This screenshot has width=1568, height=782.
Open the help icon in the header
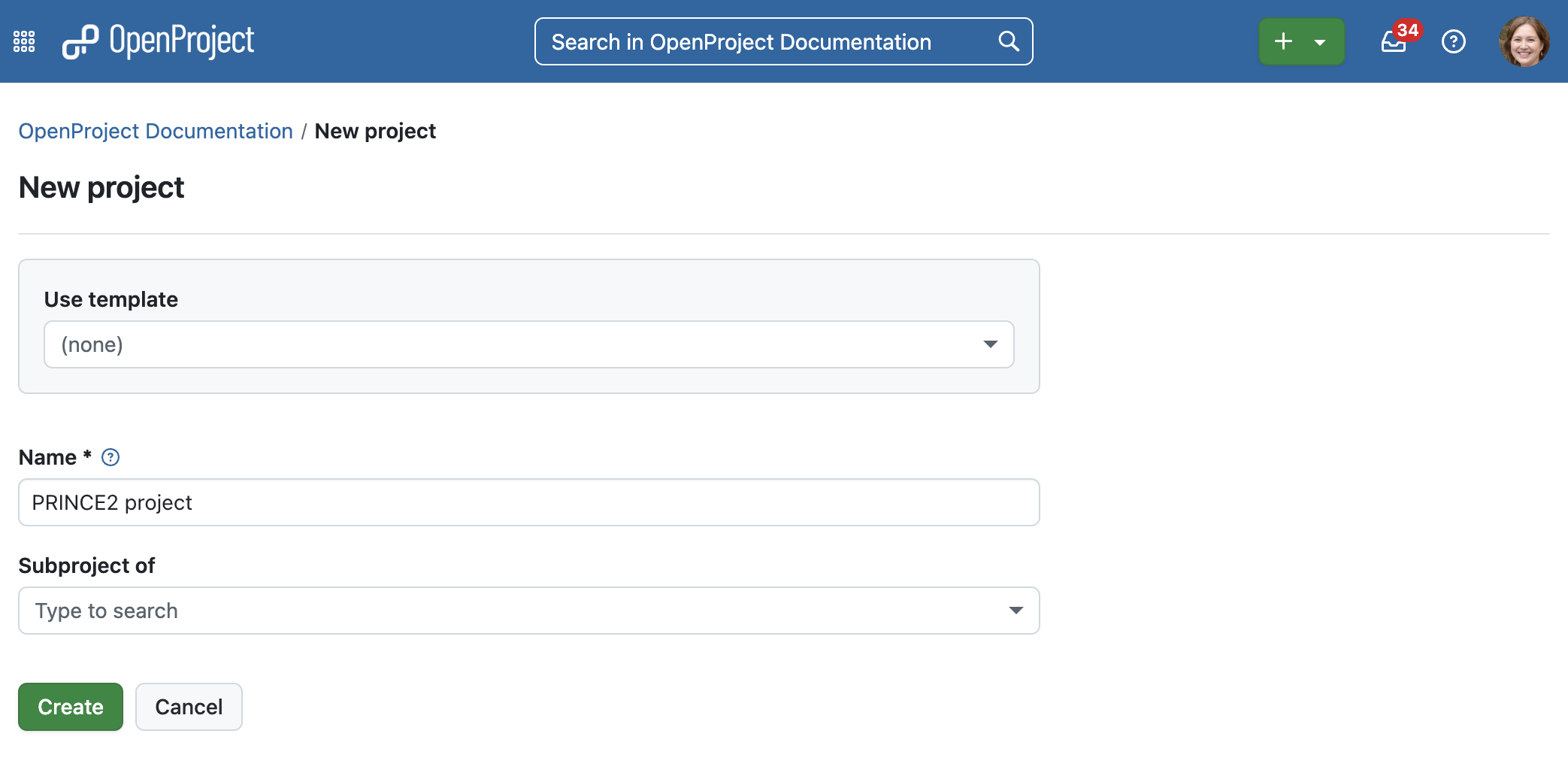coord(1454,41)
